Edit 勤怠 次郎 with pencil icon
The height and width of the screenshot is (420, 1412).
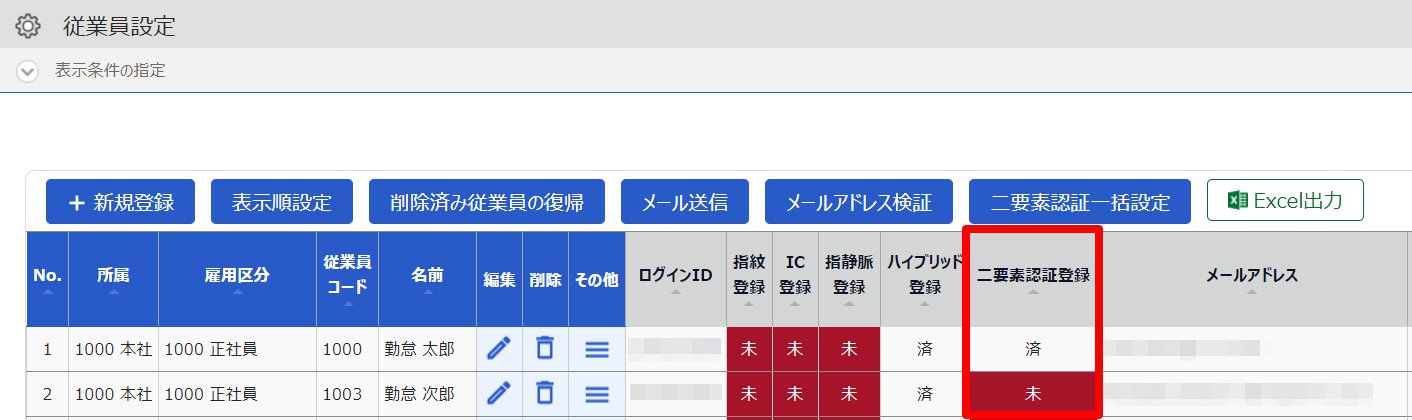coord(499,393)
